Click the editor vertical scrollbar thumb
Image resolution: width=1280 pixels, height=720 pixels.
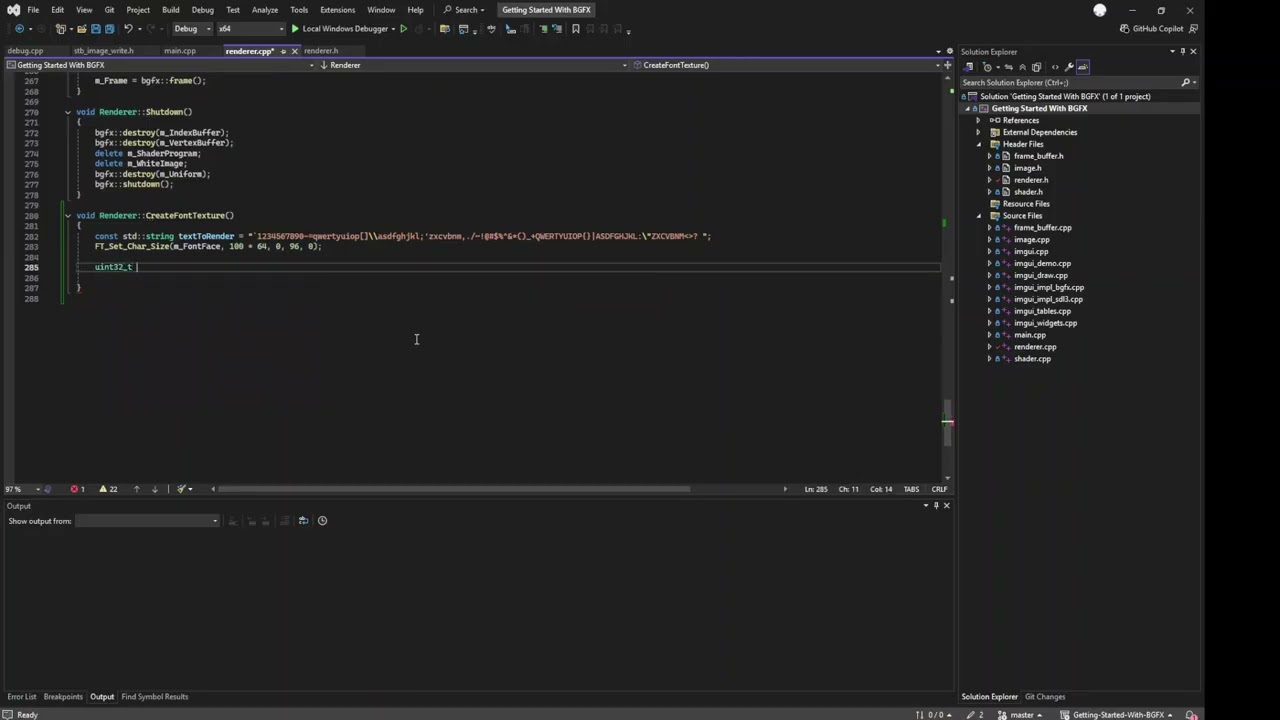[x=947, y=421]
